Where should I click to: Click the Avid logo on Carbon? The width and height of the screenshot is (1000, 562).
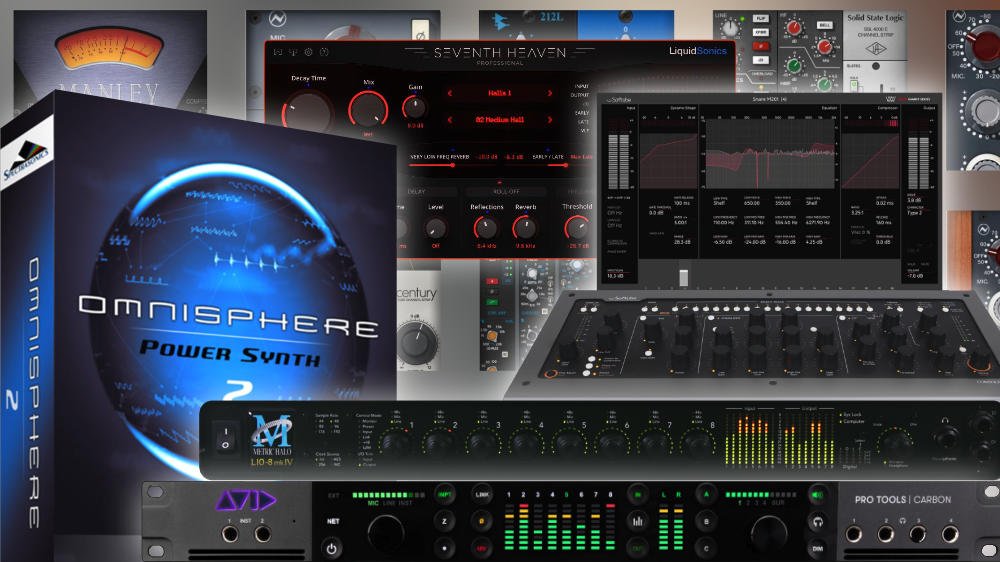click(246, 501)
